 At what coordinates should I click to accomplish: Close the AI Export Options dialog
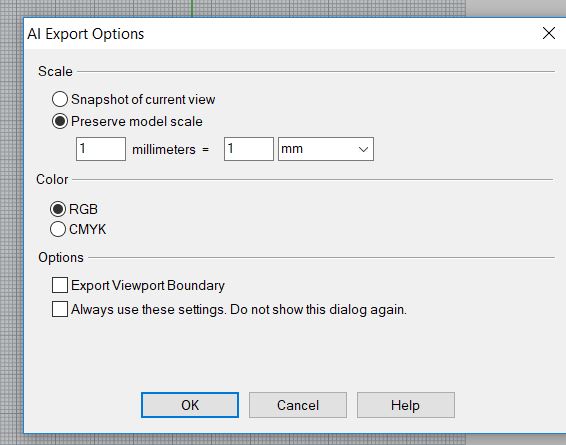pos(549,33)
